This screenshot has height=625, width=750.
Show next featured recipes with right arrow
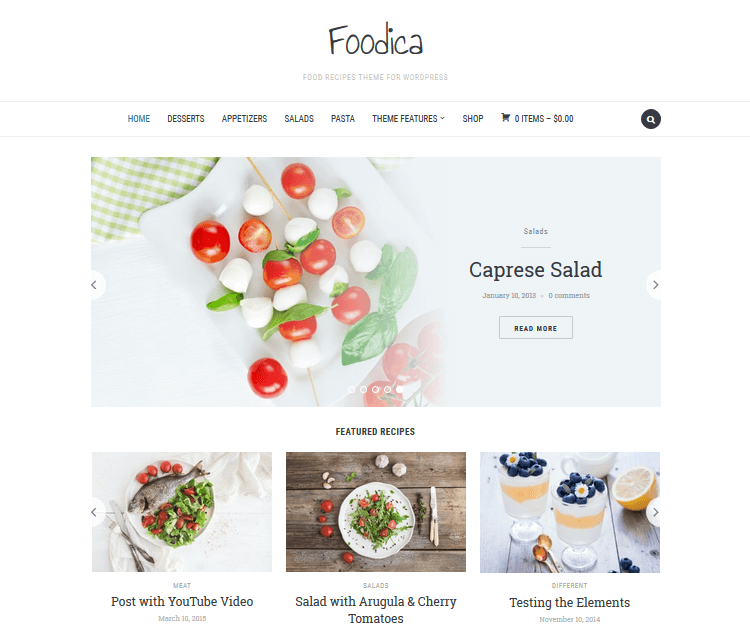654,512
